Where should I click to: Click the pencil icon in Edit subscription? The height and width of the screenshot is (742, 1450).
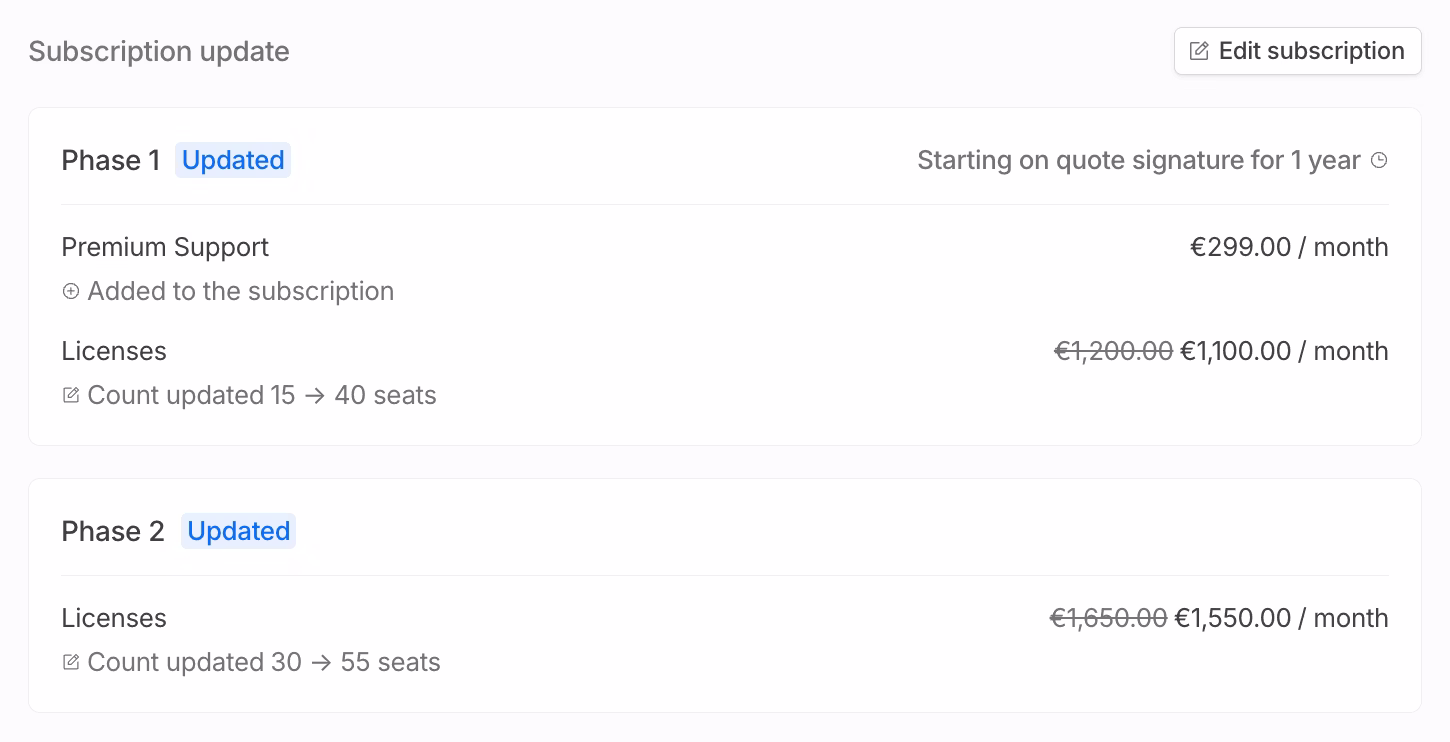point(1198,51)
